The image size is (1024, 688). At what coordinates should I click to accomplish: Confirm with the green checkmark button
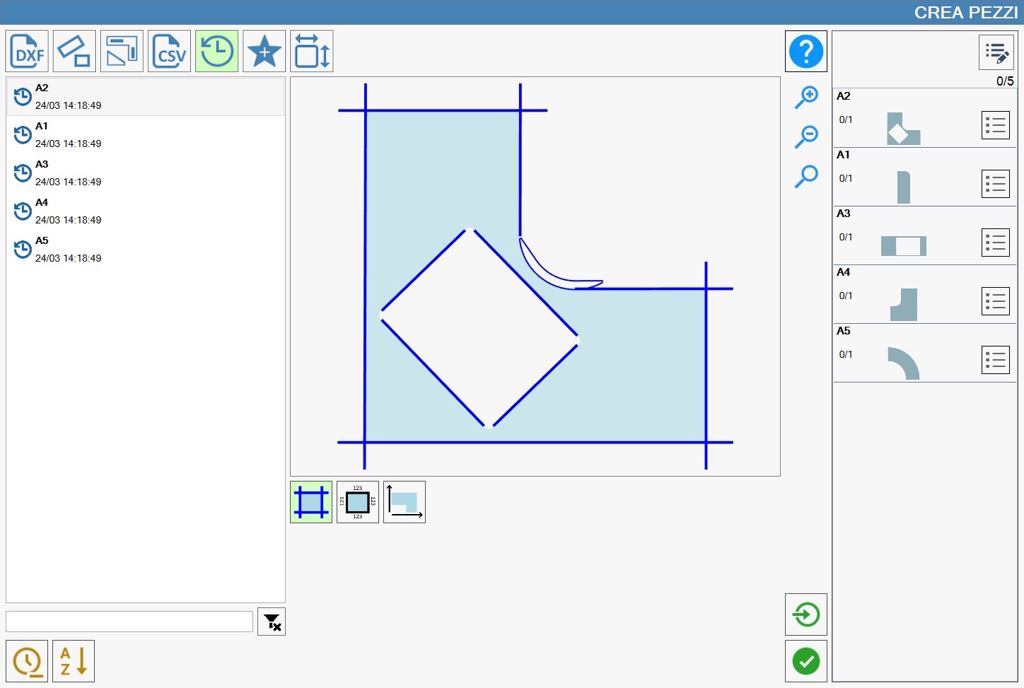(x=806, y=661)
